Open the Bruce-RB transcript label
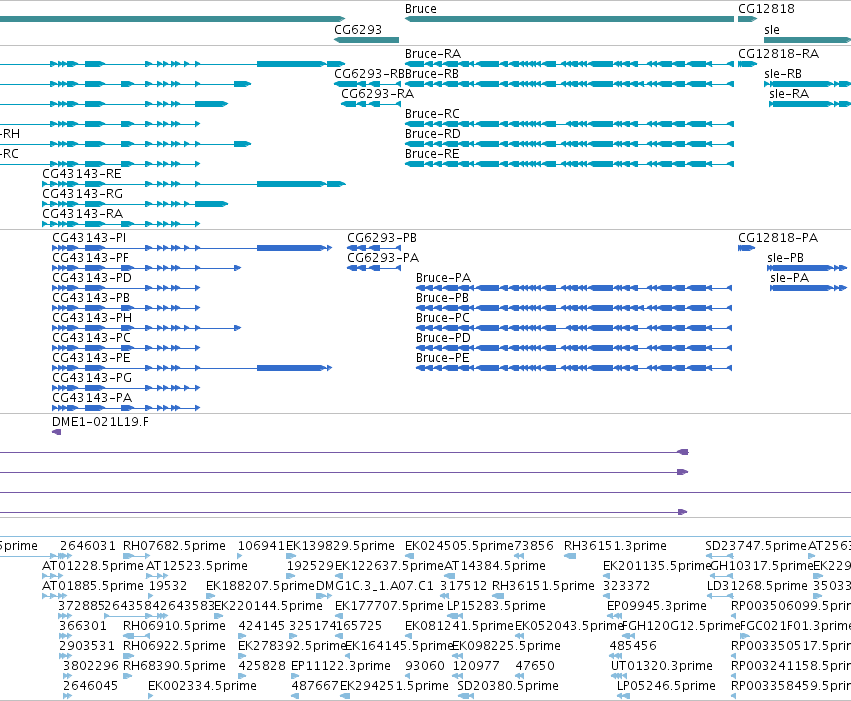The width and height of the screenshot is (851, 701). [431, 74]
